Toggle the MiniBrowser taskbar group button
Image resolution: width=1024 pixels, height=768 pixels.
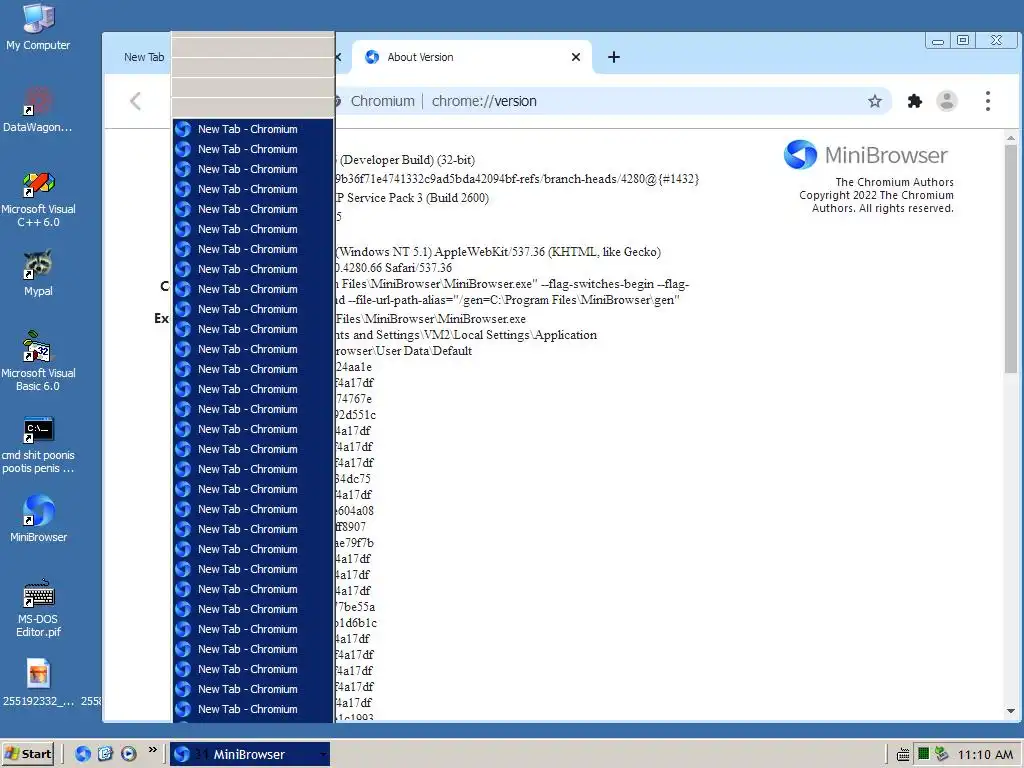(x=249, y=754)
